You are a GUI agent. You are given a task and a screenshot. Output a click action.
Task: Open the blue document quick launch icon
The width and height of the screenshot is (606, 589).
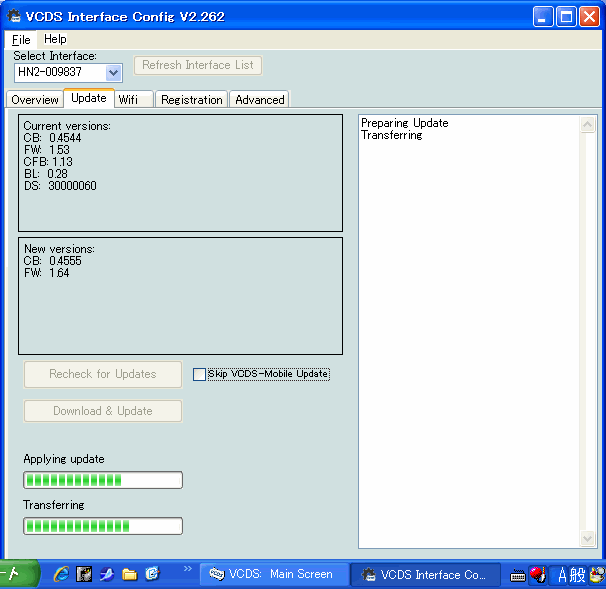(152, 574)
